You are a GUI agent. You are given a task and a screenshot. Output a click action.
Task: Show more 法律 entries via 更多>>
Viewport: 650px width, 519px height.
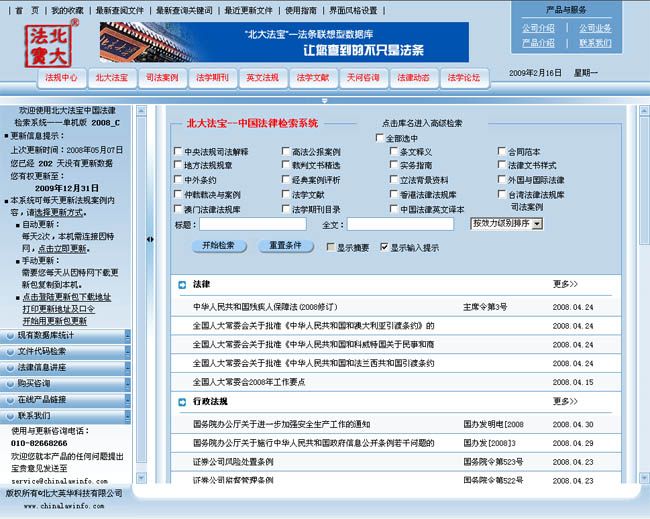[x=565, y=284]
